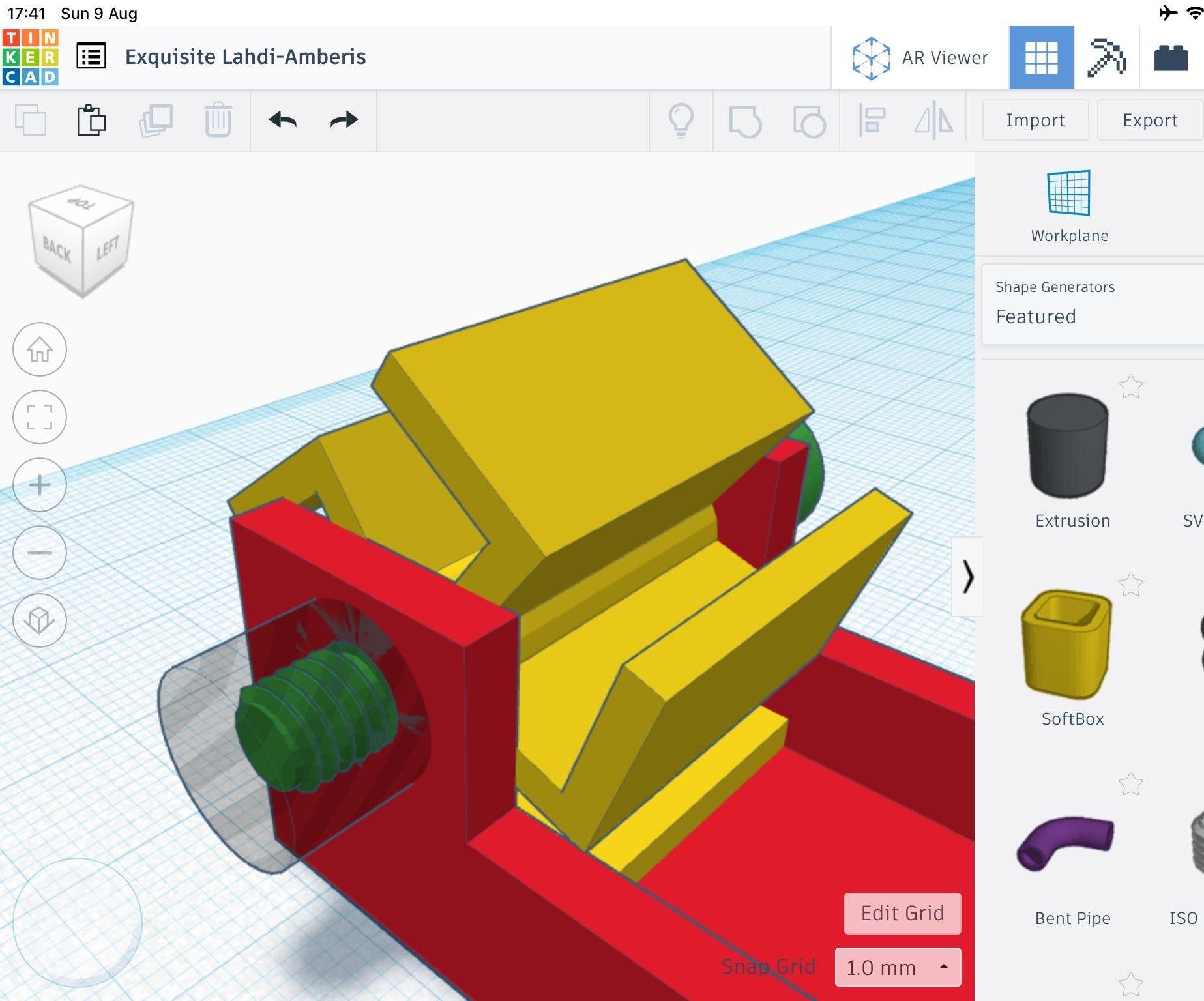The image size is (1204, 1001).
Task: Click the Mirror (flip) tool icon
Action: pyautogui.click(x=933, y=121)
